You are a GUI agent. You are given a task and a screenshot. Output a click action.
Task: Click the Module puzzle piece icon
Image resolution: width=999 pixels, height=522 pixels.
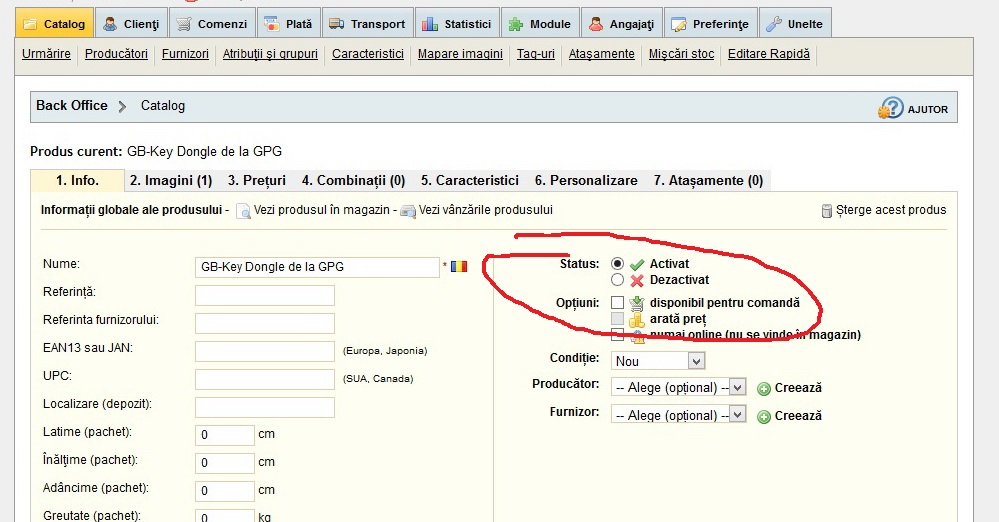tap(516, 24)
